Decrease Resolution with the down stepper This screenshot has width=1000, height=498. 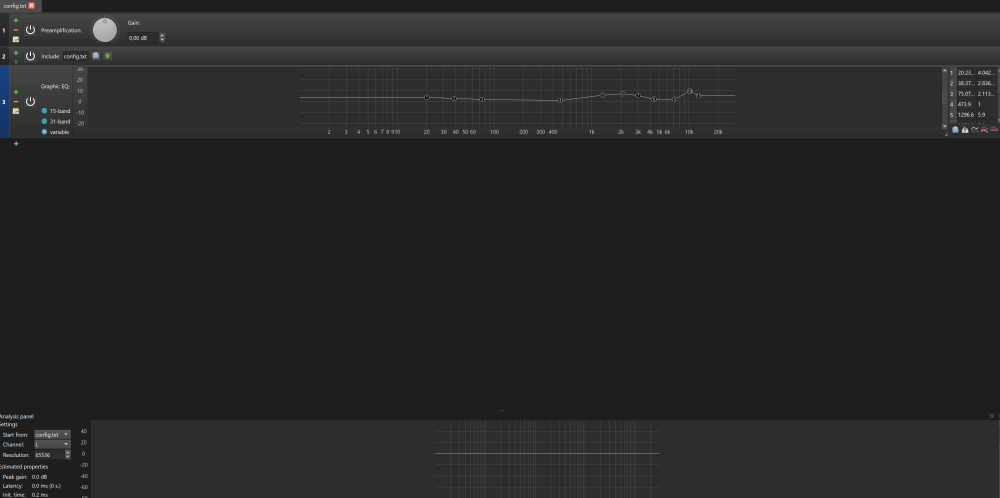[x=68, y=457]
